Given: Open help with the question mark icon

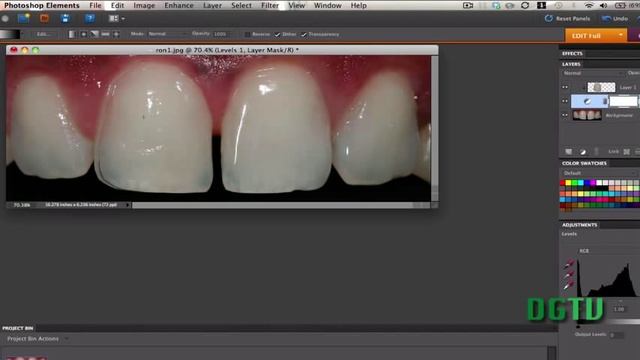Looking at the screenshot, I should pos(90,18).
